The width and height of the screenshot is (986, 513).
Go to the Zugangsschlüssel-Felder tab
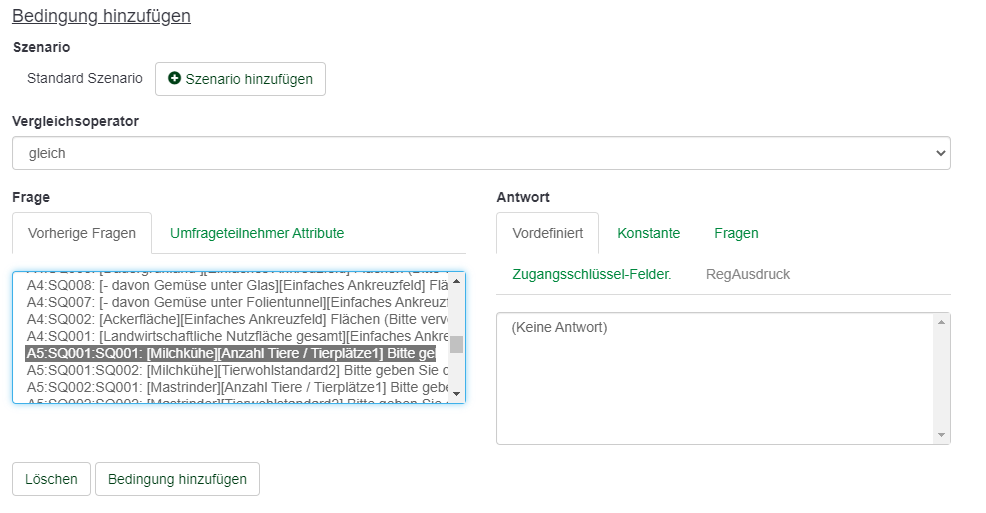[591, 274]
